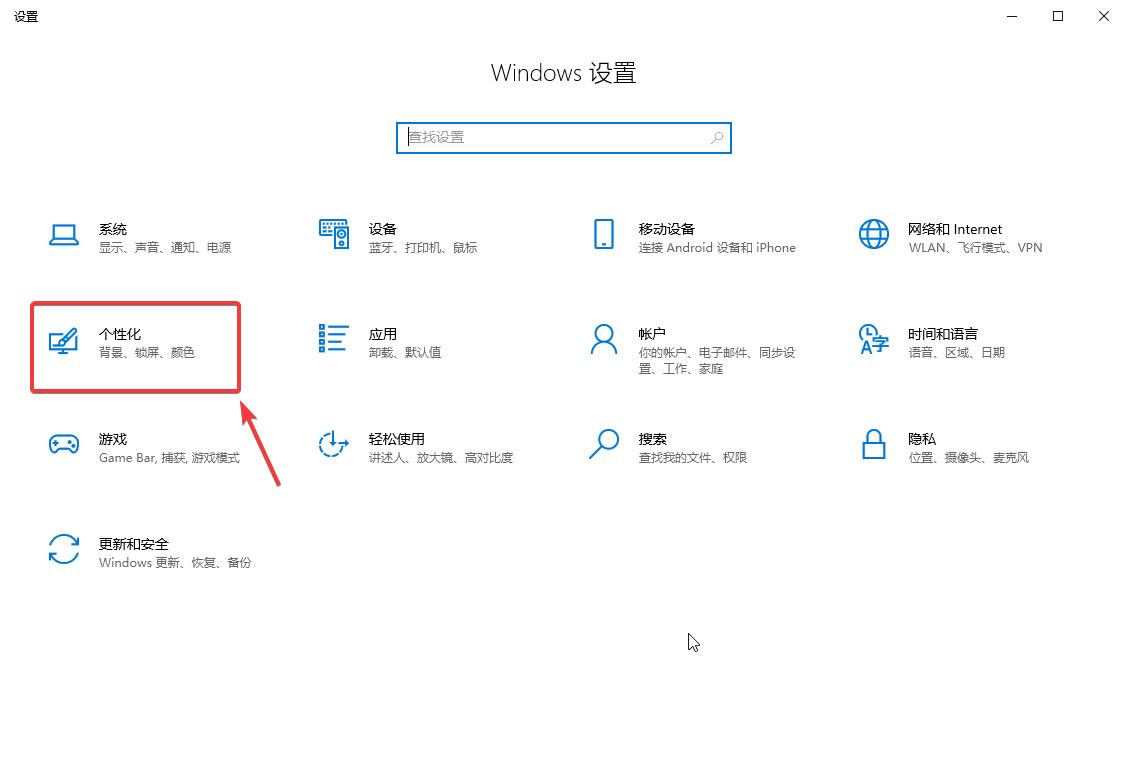Click the text 你的帐户、电子邮件、同步设置、工作、家庭
The image size is (1127, 783).
click(x=717, y=361)
